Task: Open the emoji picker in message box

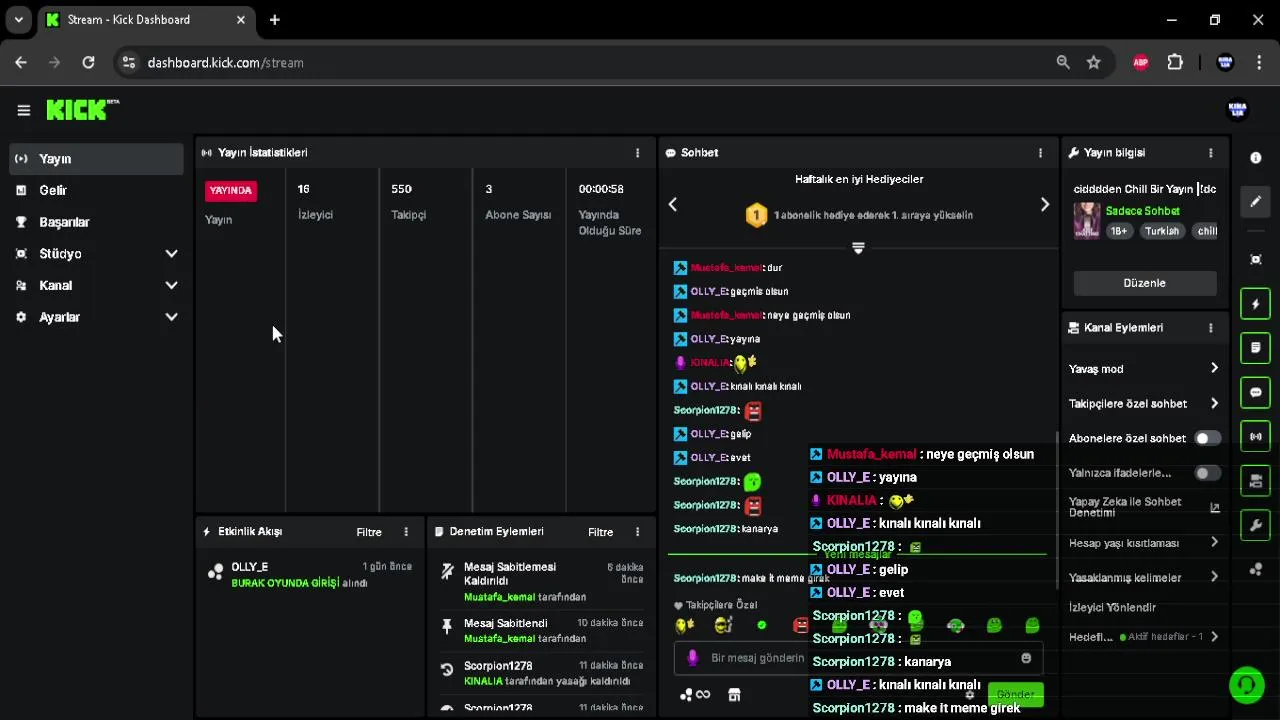Action: pyautogui.click(x=1026, y=658)
